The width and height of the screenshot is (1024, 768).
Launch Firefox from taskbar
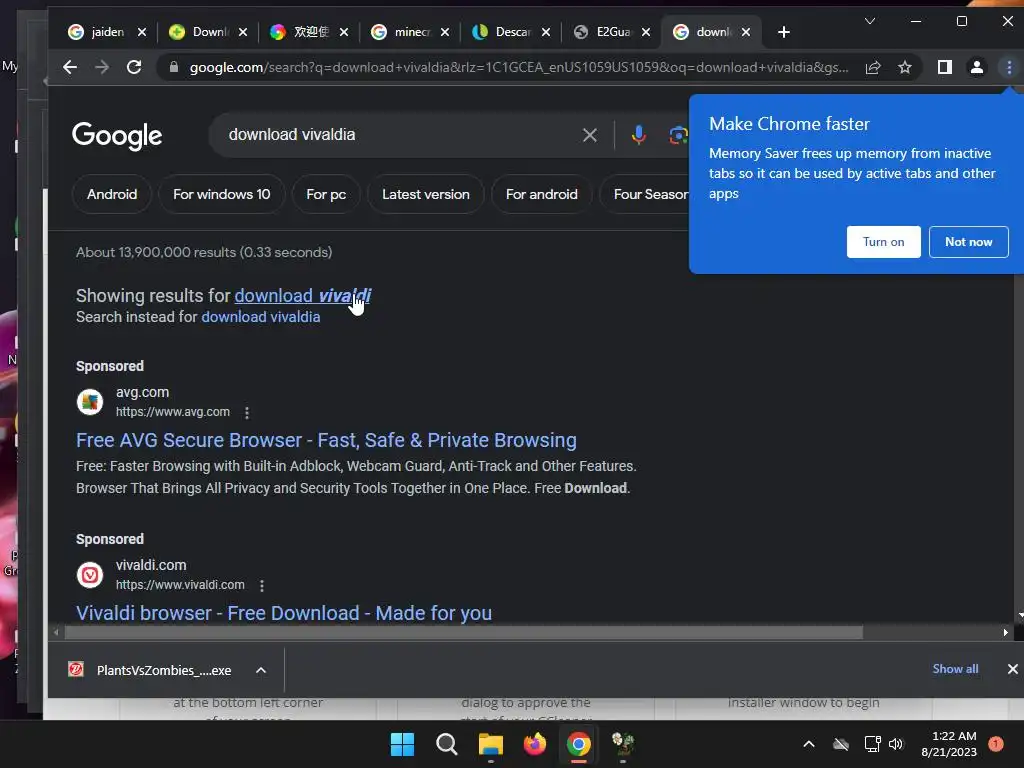535,744
